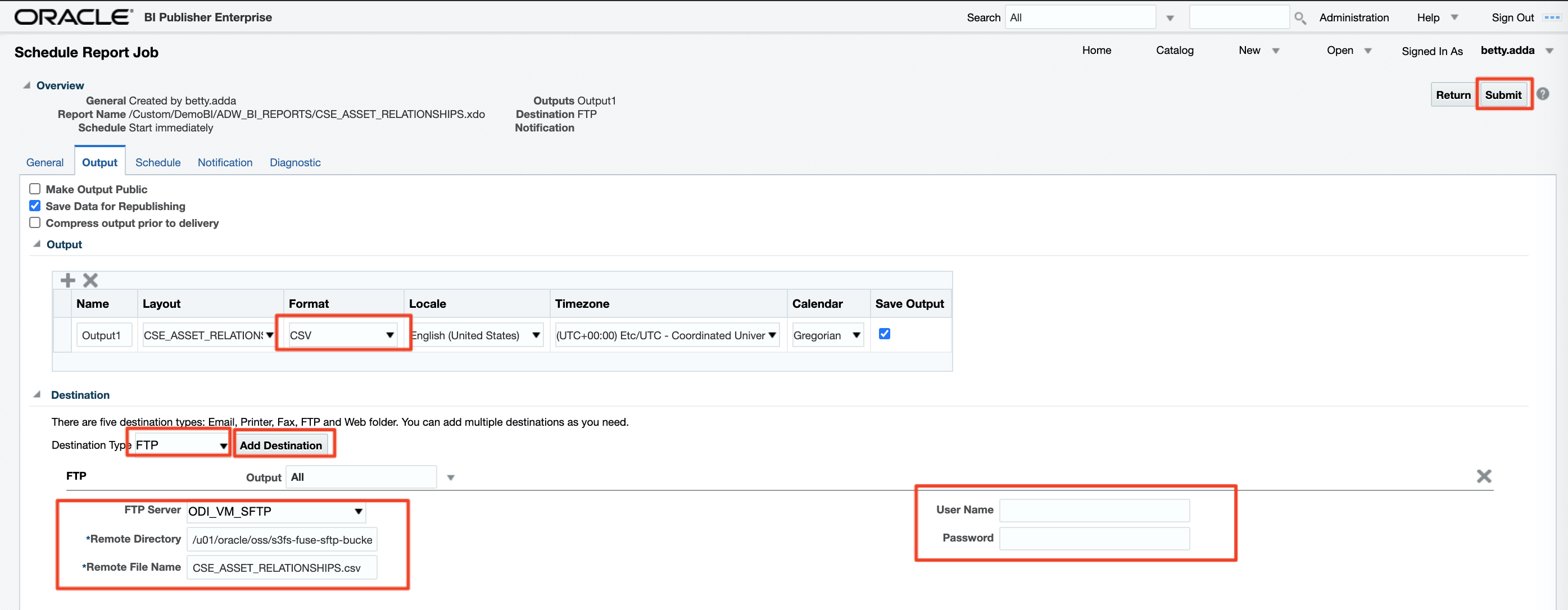Screen dimensions: 1568x610
Task: Click the plus icon to add output
Action: coord(67,280)
